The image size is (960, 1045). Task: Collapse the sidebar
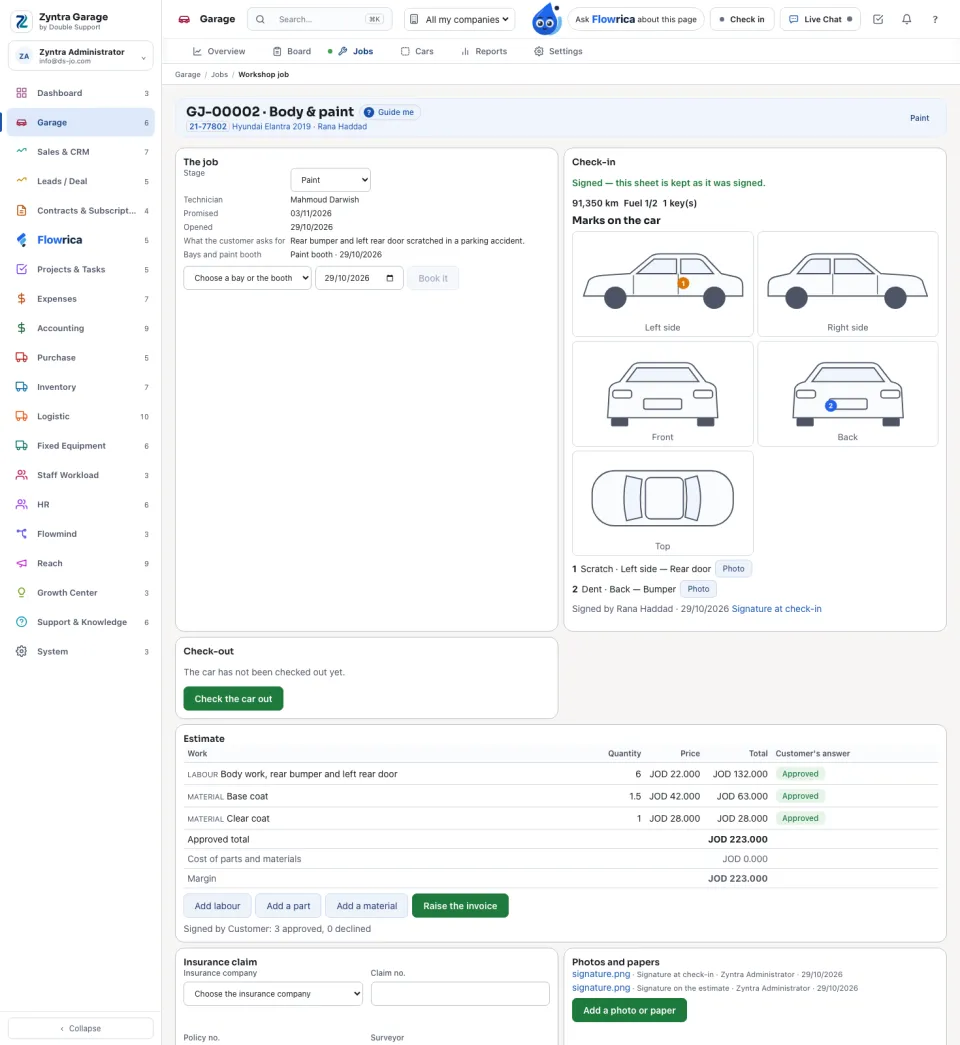coord(81,1028)
